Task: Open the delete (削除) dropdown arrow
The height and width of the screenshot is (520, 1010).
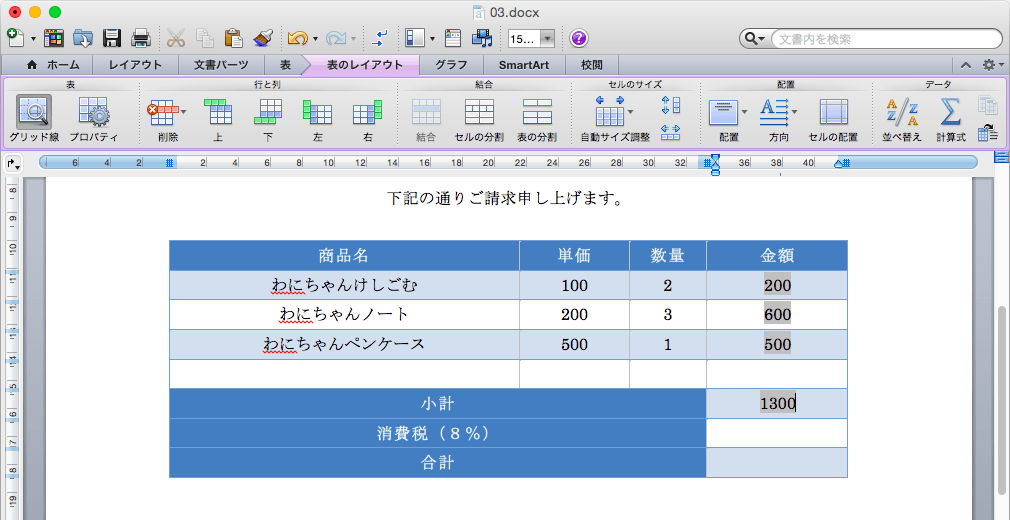Action: point(184,112)
